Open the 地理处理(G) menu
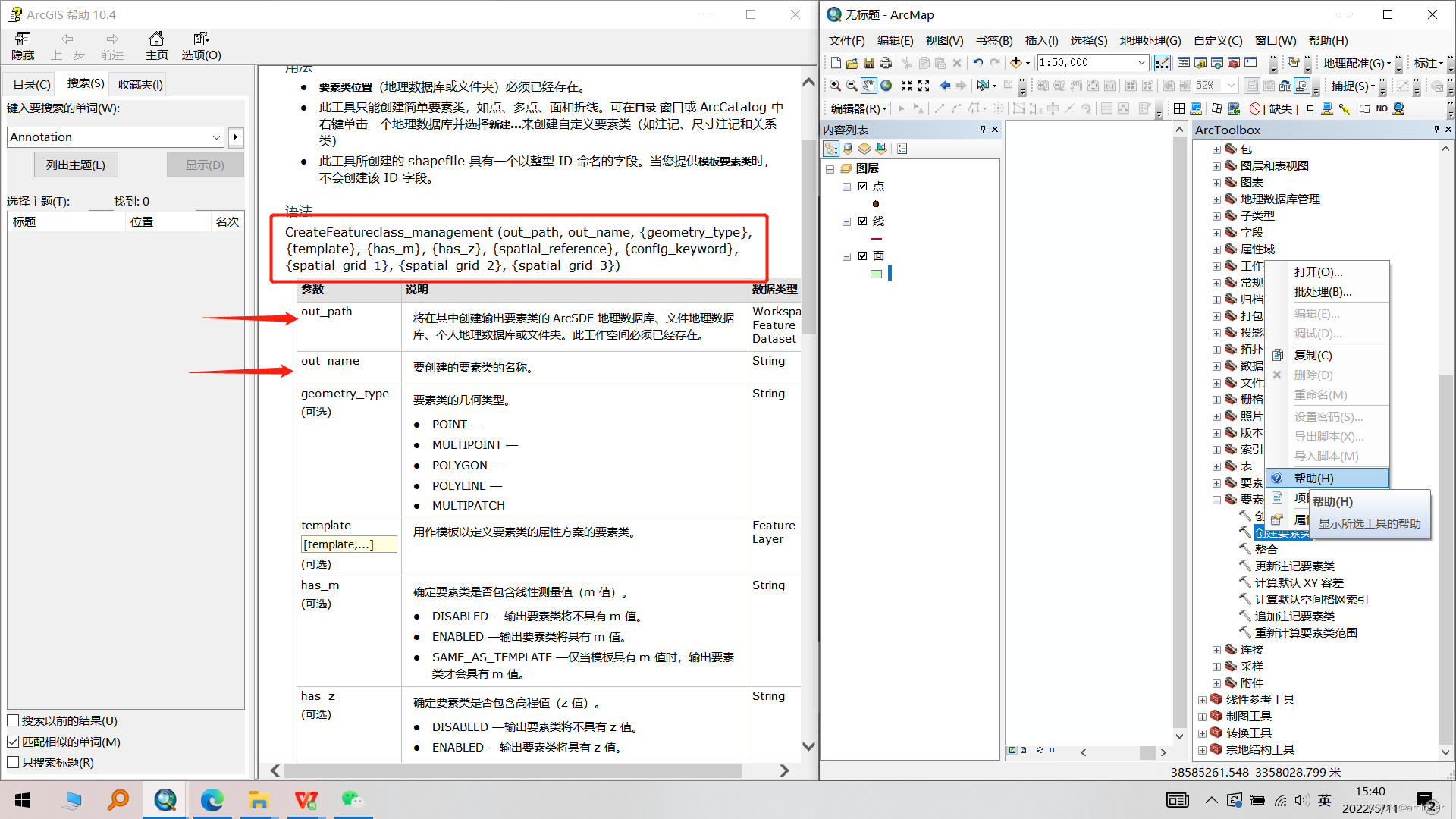The height and width of the screenshot is (819, 1456). point(1150,40)
